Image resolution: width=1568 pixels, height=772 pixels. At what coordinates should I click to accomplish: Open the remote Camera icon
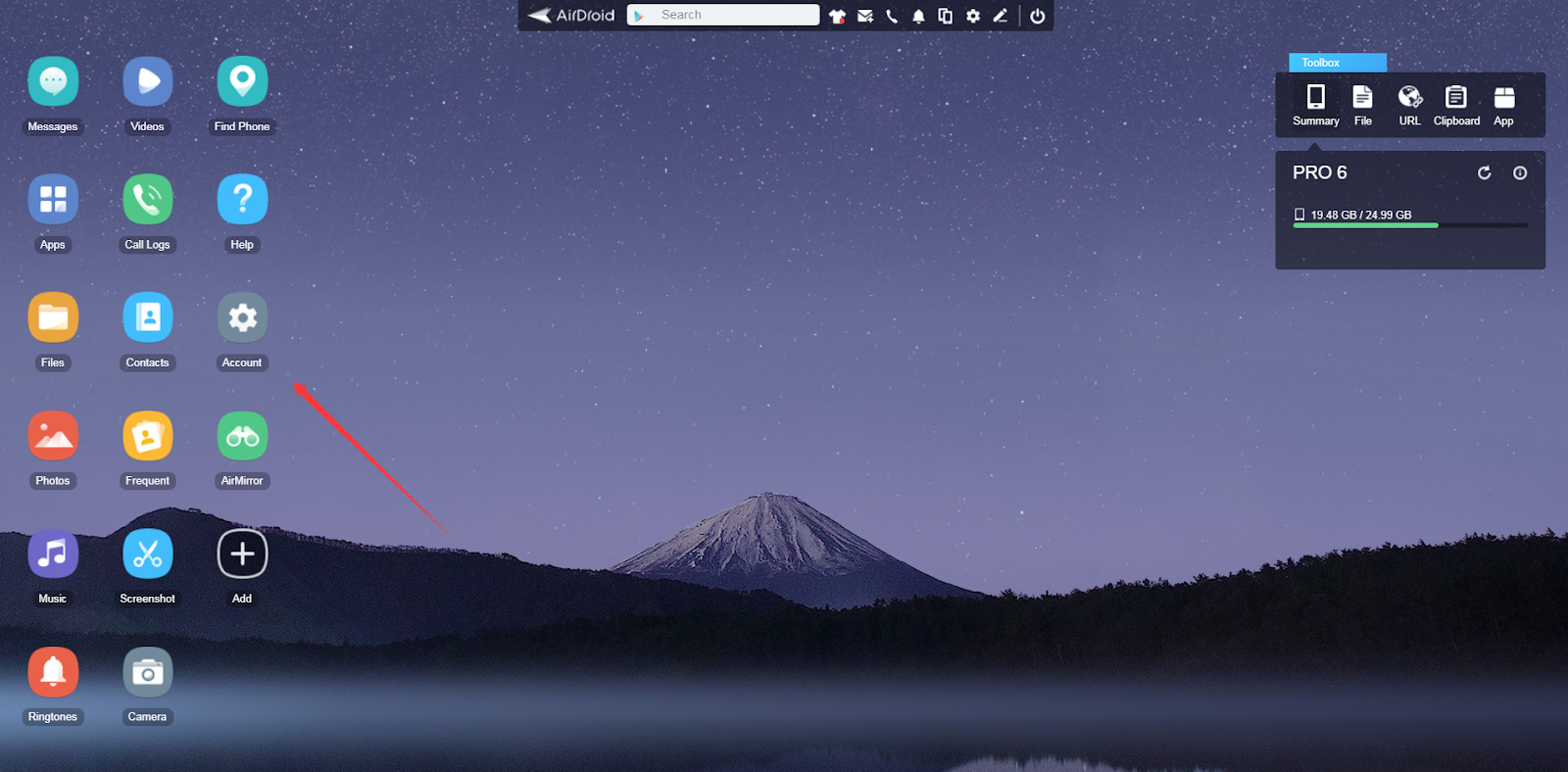[148, 672]
